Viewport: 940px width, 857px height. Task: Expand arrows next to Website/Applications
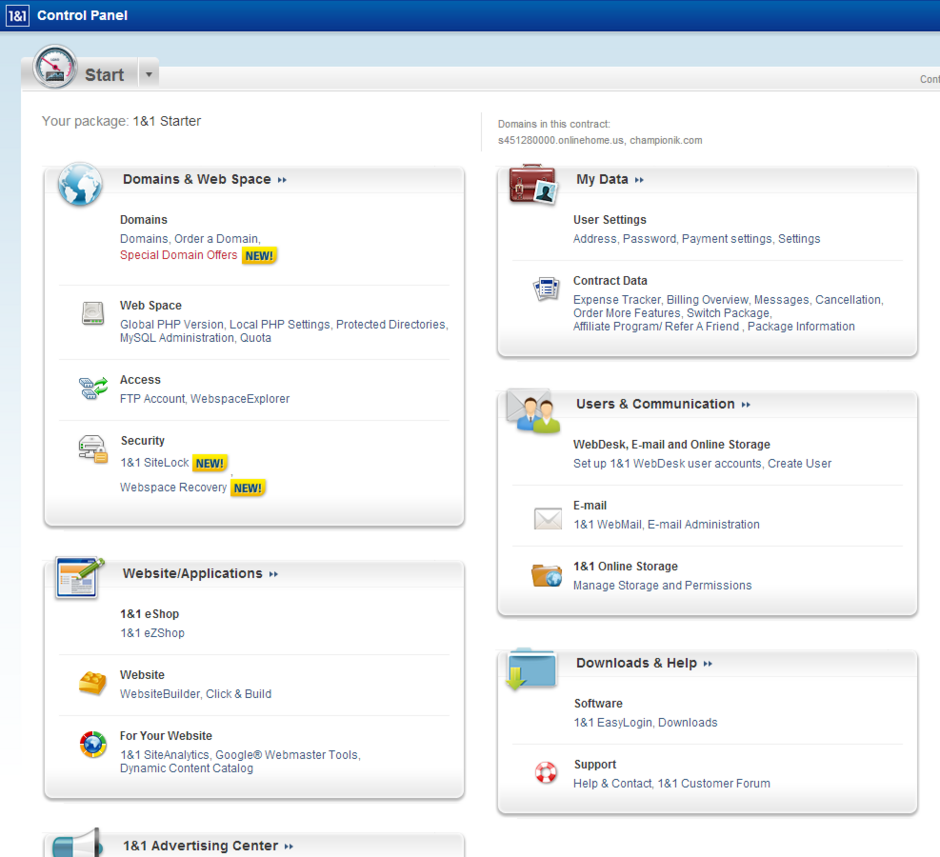click(x=274, y=574)
